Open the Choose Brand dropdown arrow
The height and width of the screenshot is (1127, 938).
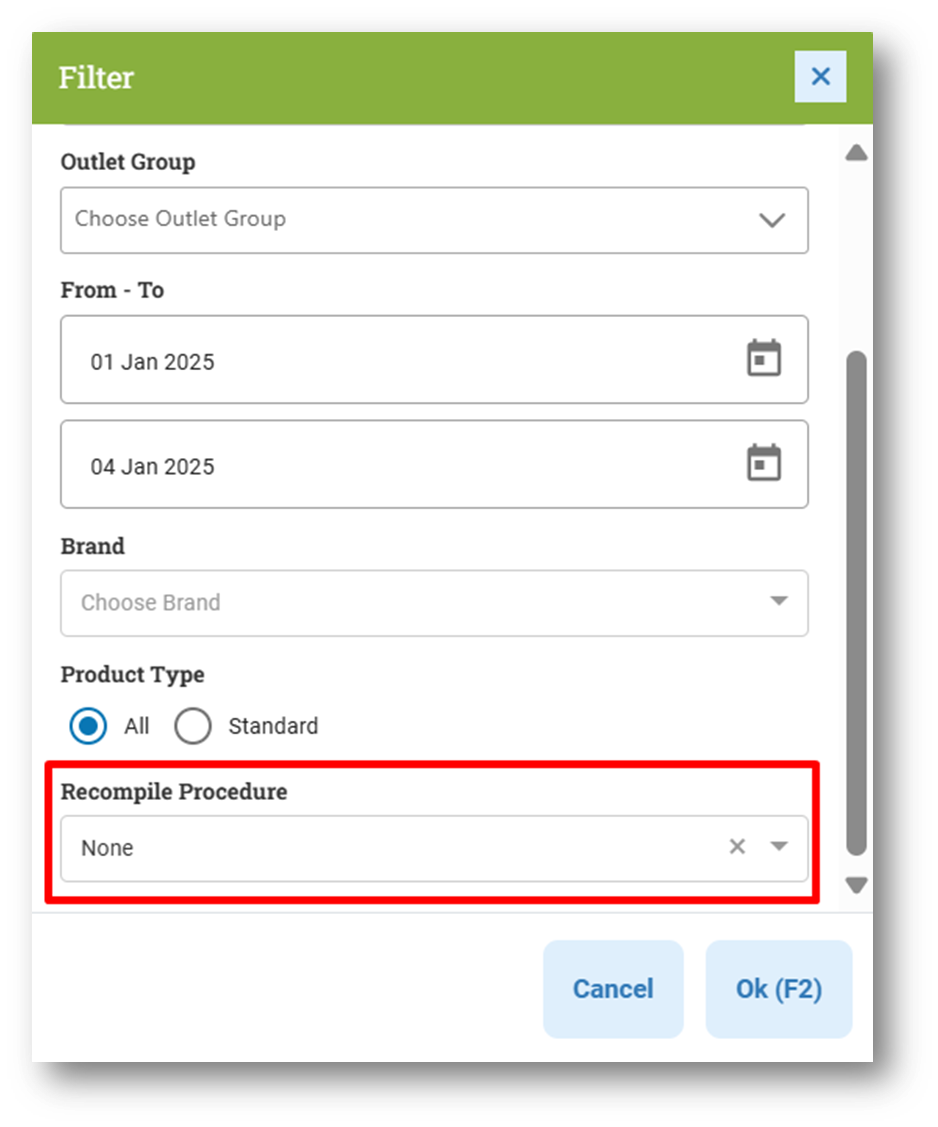point(779,601)
